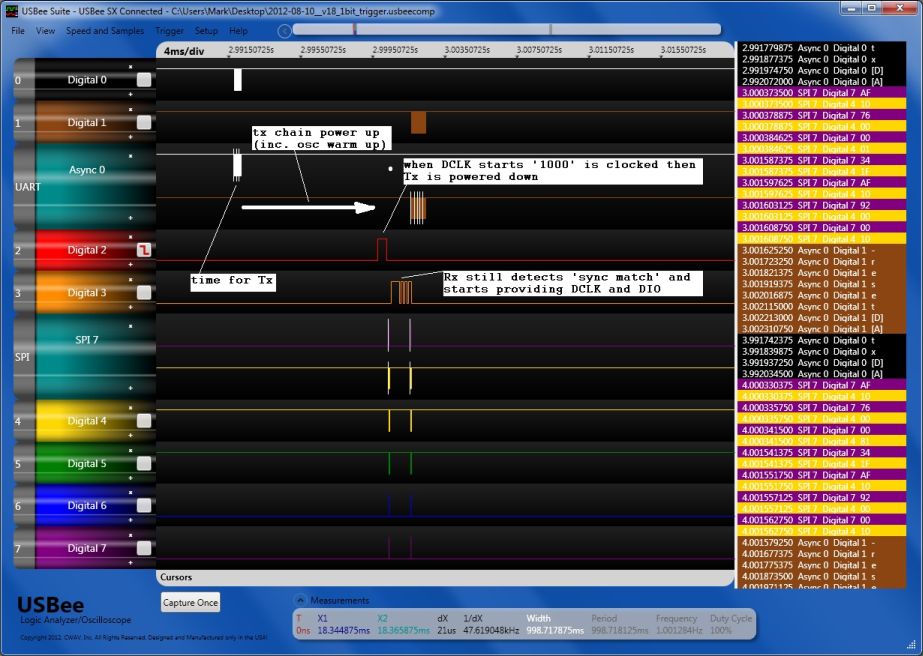Click the waveform overview bar at the top
Image resolution: width=923 pixels, height=656 pixels.
(x=506, y=29)
